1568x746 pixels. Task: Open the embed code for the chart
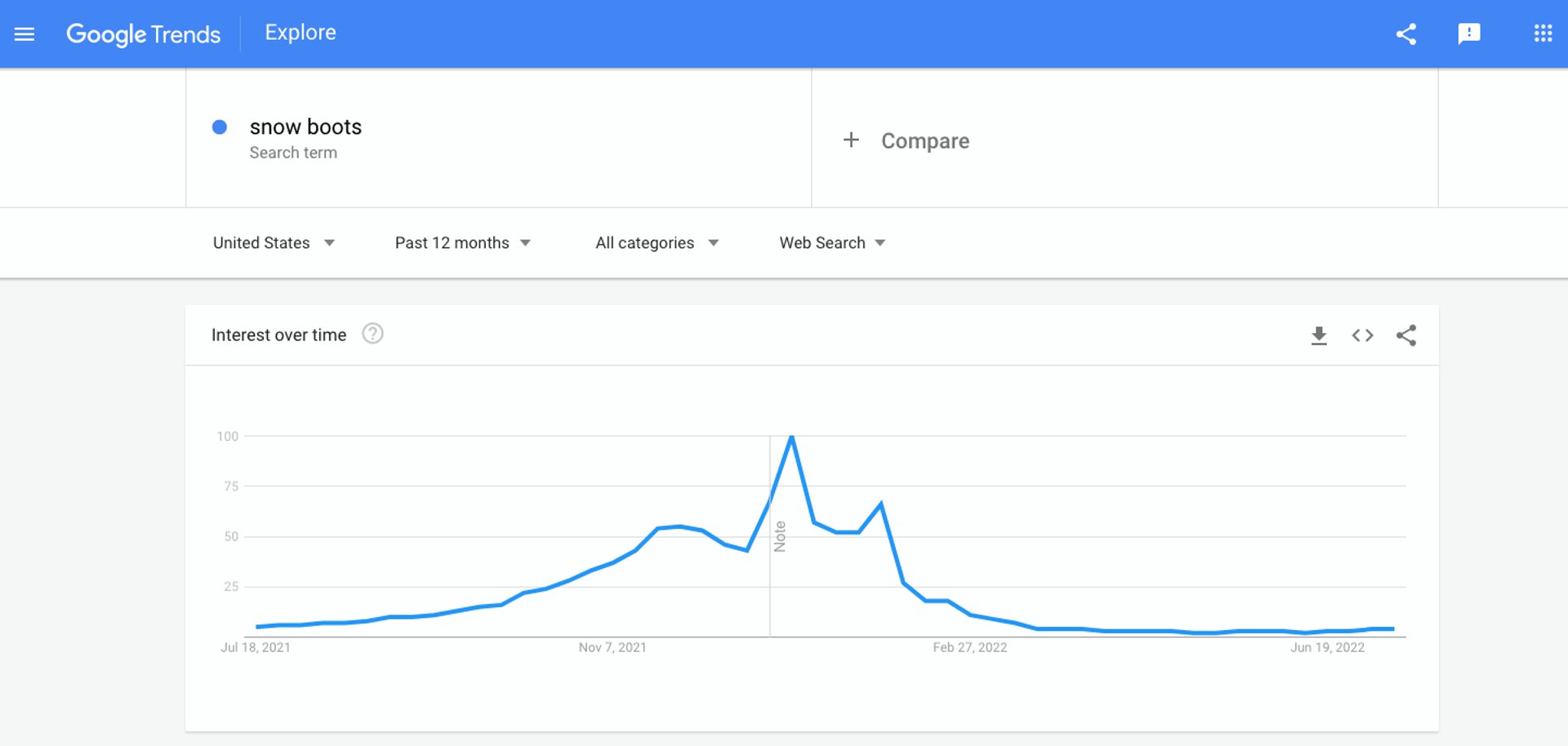pos(1362,335)
